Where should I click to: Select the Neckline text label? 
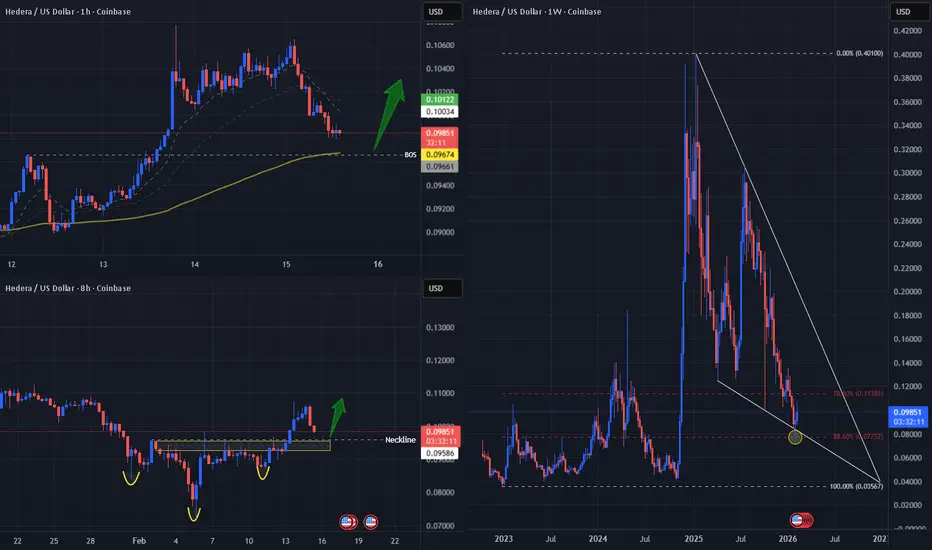pyautogui.click(x=400, y=440)
